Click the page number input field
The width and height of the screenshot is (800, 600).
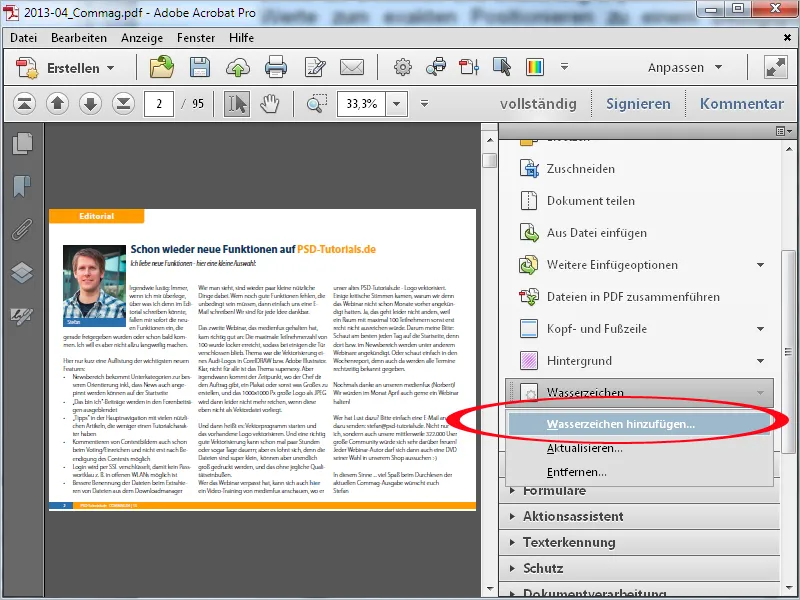159,104
